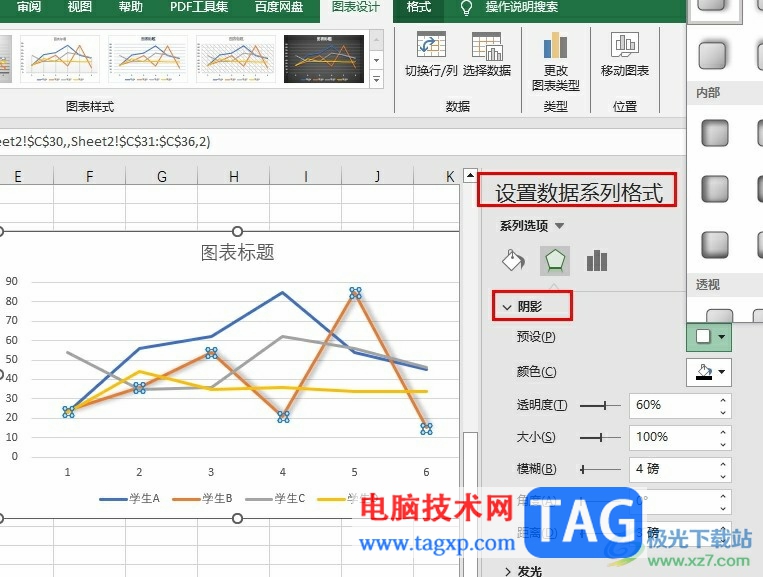Collapse the 阴影 (Shadow) section
This screenshot has height=577, width=763.
[x=507, y=307]
